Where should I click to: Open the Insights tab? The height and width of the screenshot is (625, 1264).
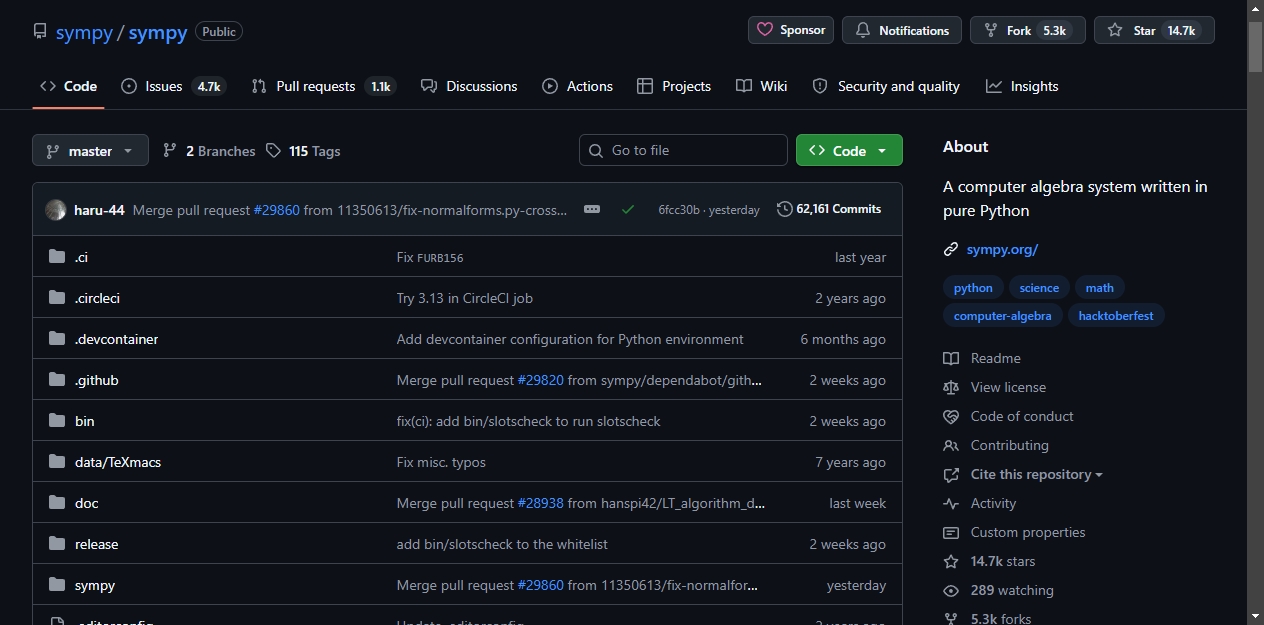[x=1022, y=86]
